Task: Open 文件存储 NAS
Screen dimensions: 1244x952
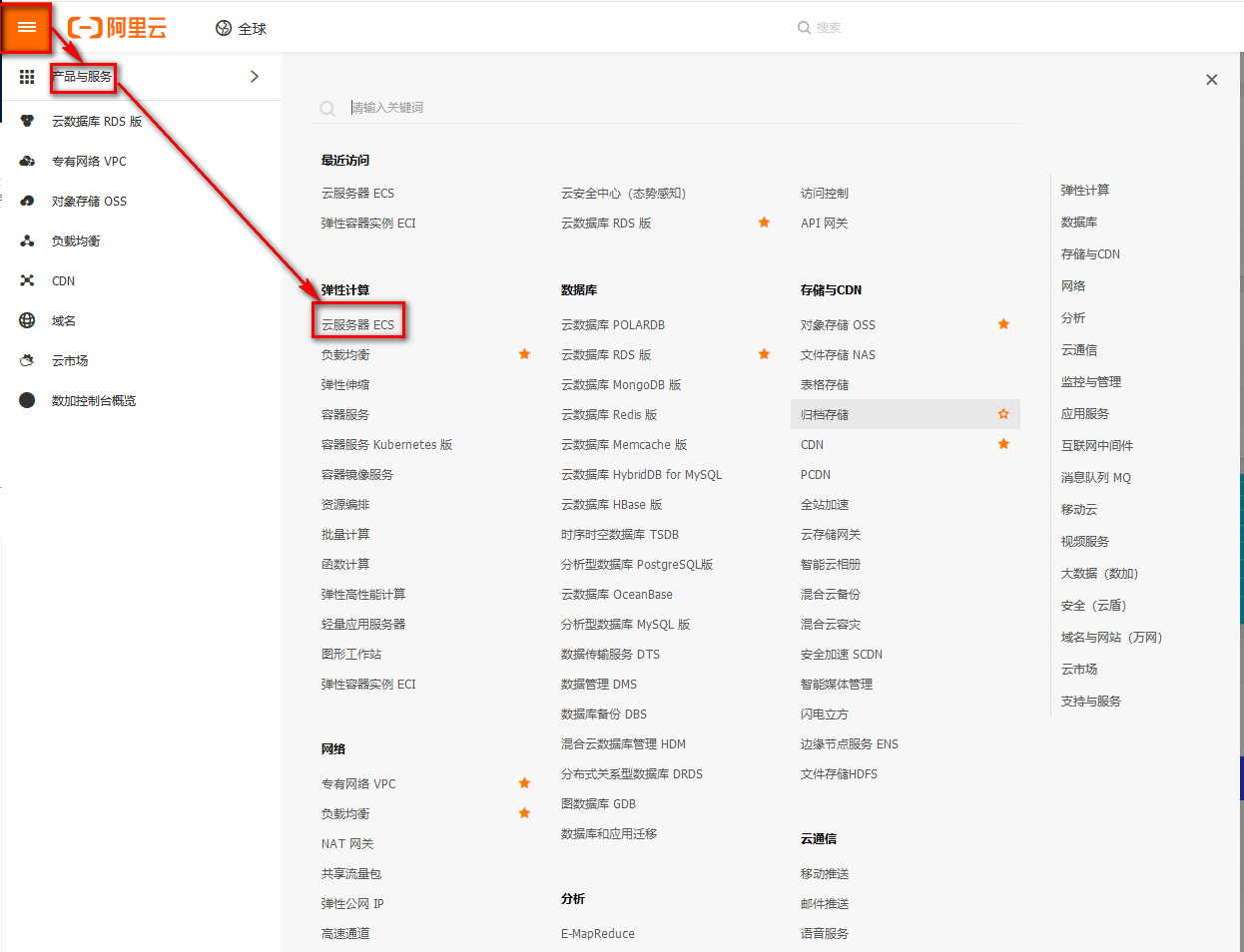Action: pyautogui.click(x=838, y=354)
